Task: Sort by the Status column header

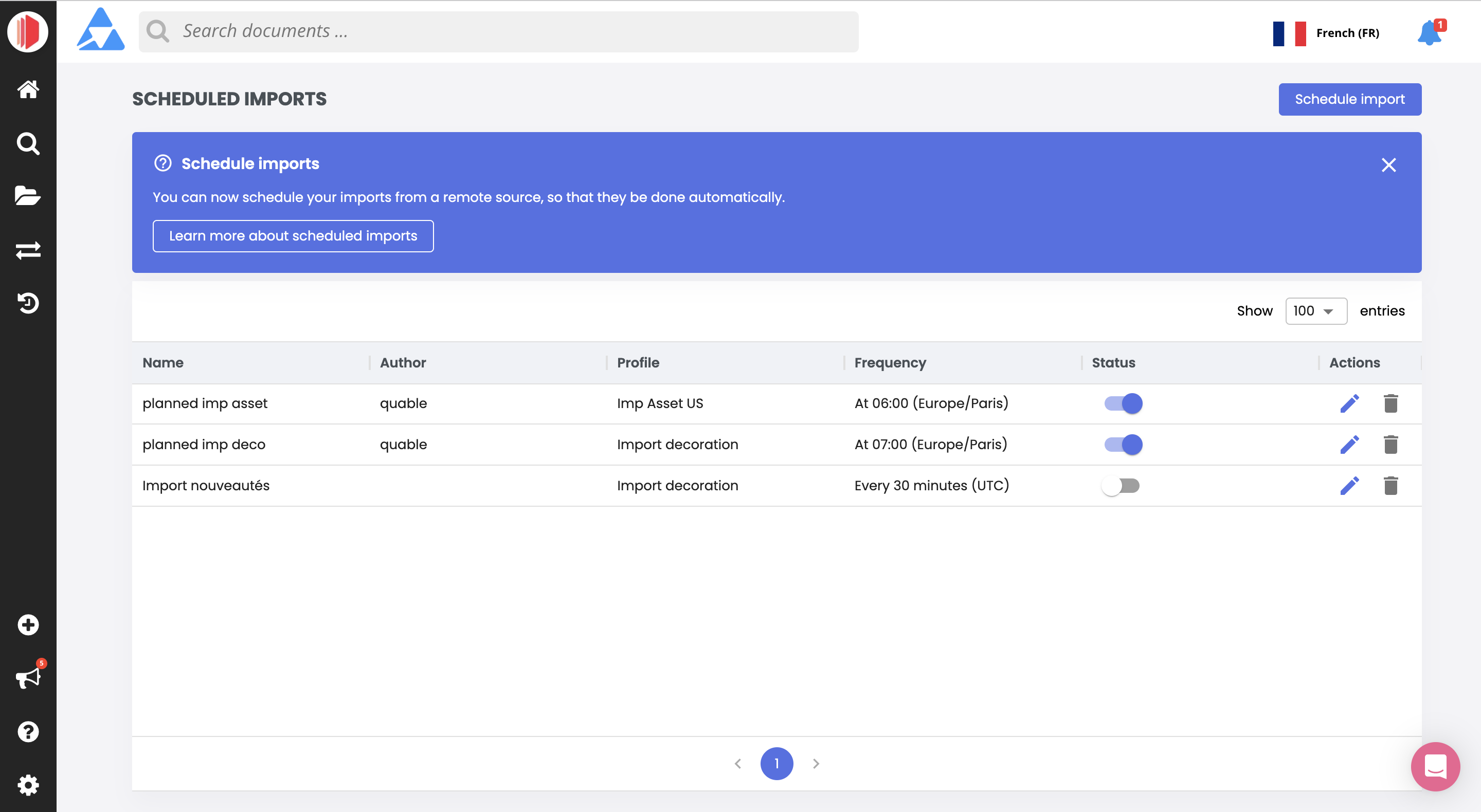Action: click(x=1113, y=363)
